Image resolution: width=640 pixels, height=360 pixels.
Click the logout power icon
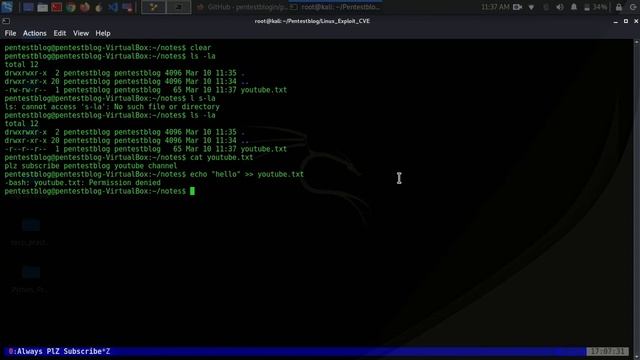click(x=634, y=7)
